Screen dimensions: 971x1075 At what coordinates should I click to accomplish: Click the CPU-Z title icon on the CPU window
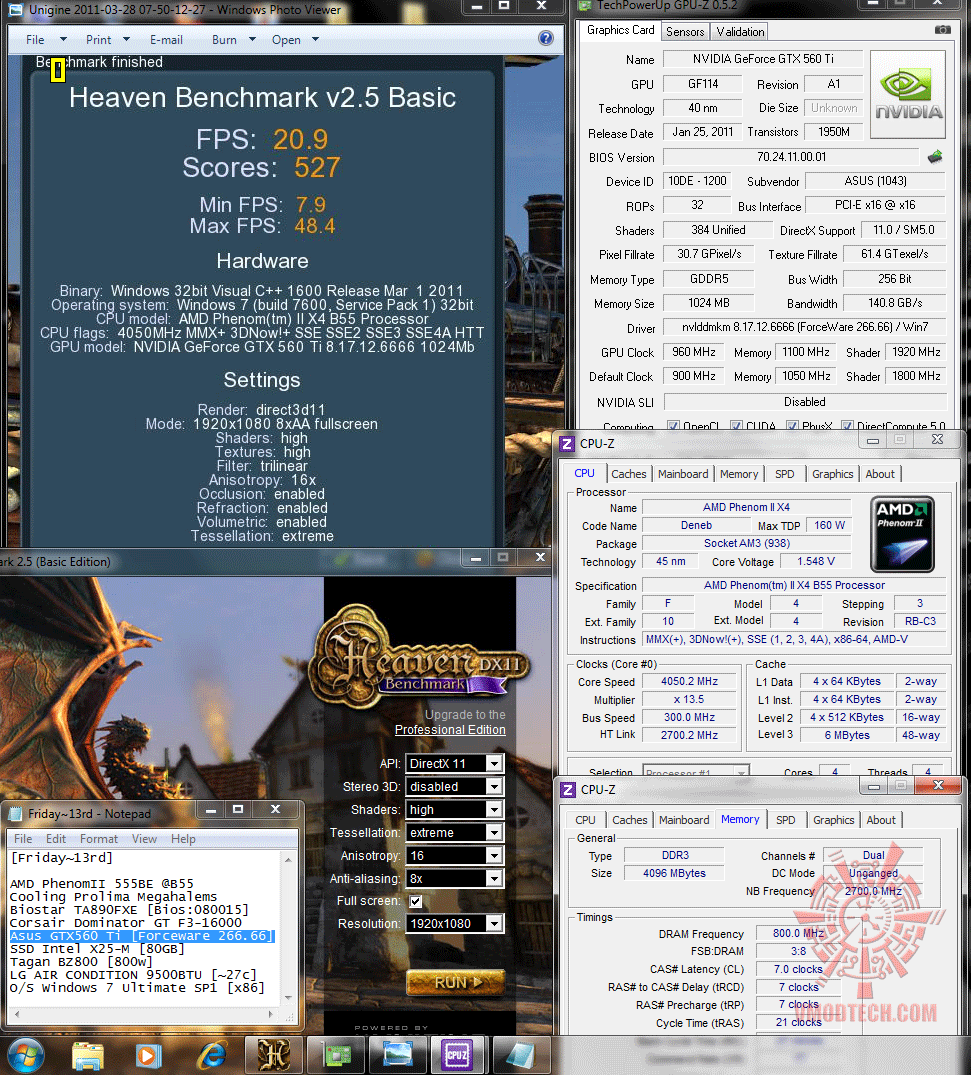[566, 444]
